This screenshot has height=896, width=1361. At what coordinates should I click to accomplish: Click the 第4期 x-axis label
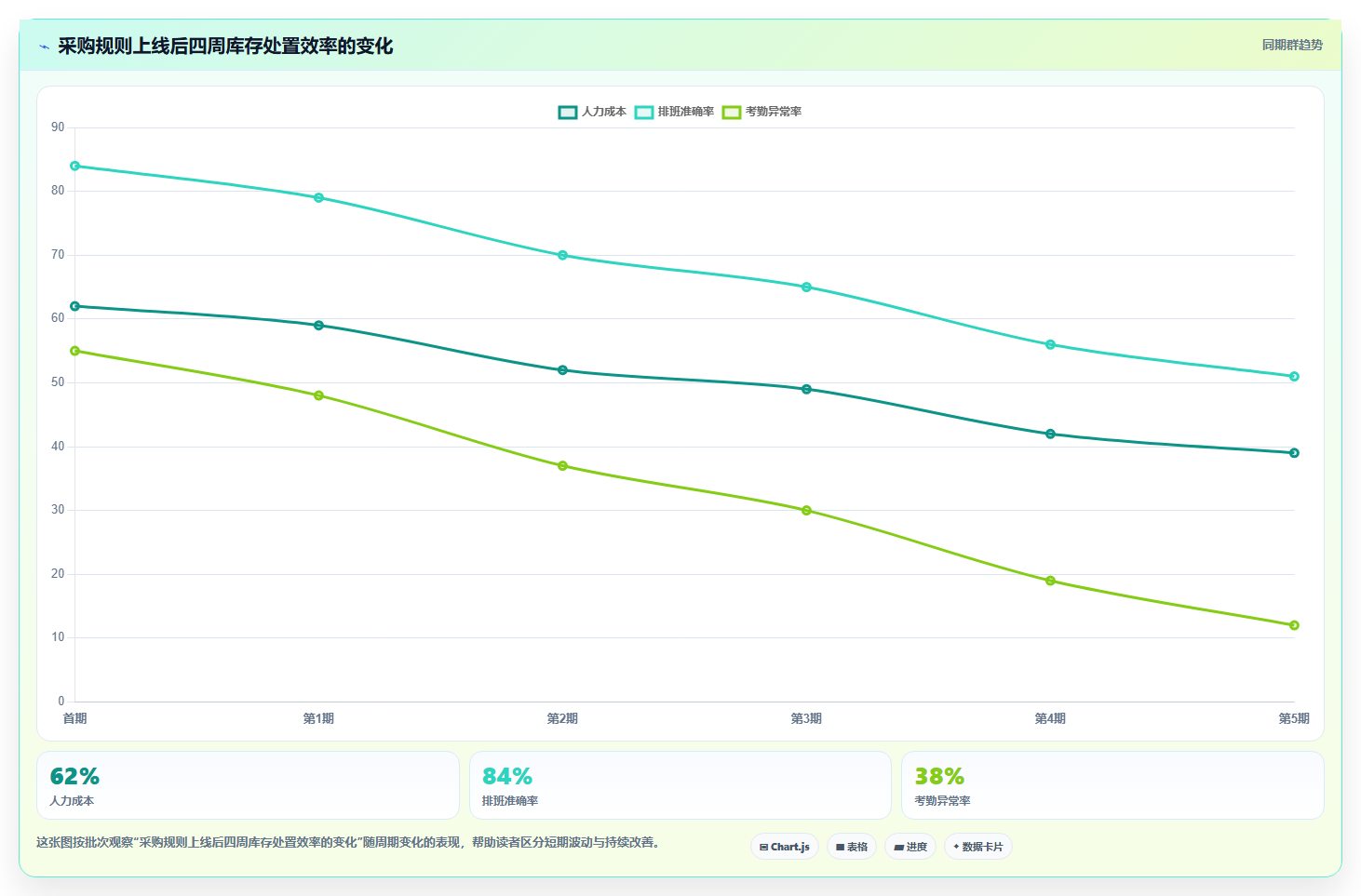(1050, 718)
